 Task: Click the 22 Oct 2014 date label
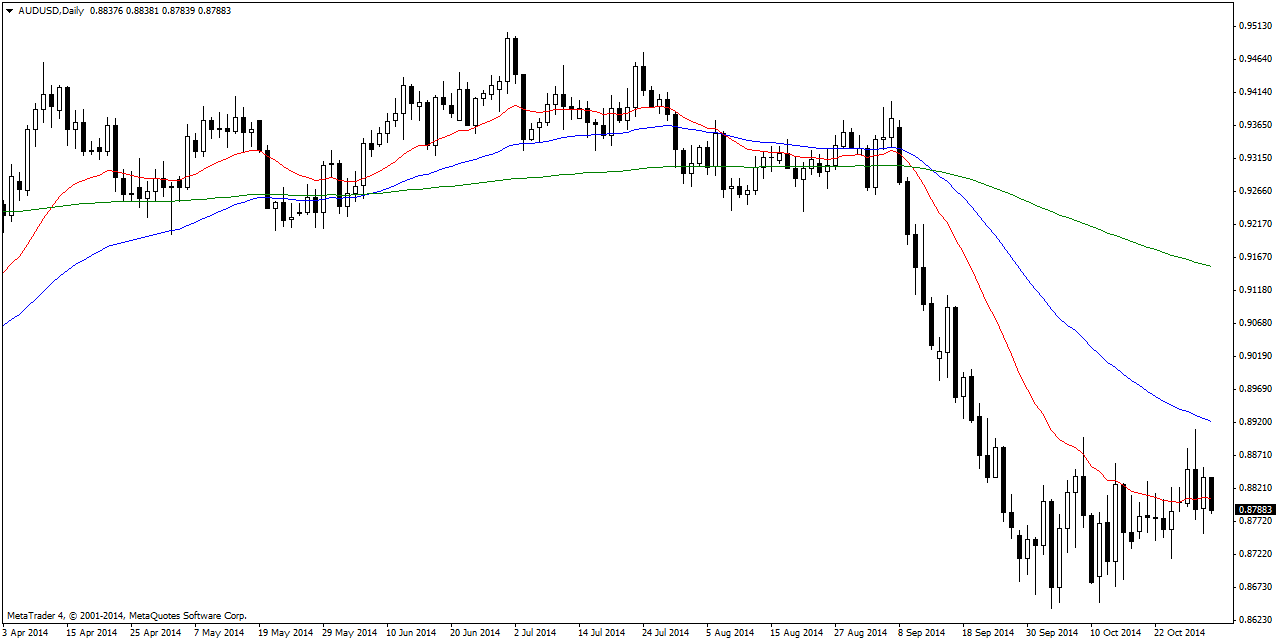1181,633
